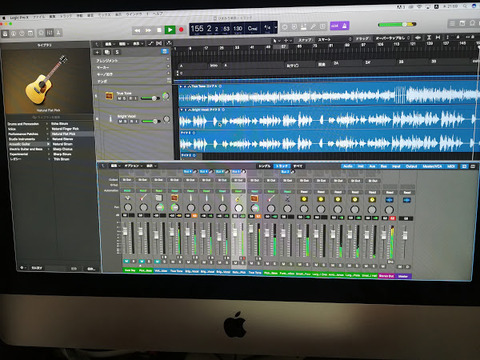Toggle the Mixer button in control bar
This screenshot has width=480, height=360.
tap(50, 33)
